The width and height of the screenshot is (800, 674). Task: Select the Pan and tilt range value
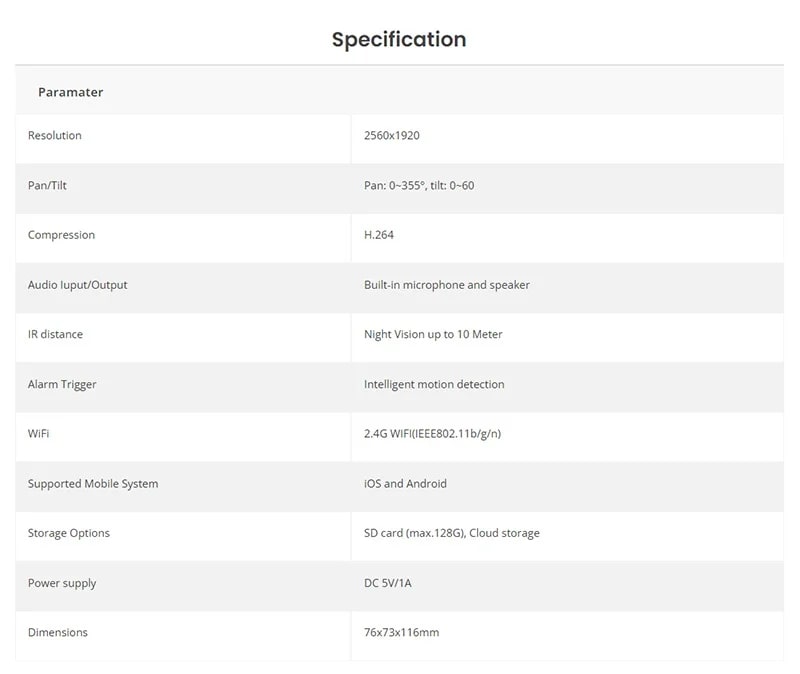(419, 186)
